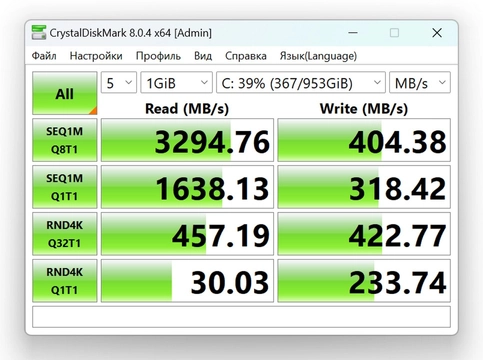Click the Read (MB/s) column header
This screenshot has width=483, height=360.
pos(187,109)
